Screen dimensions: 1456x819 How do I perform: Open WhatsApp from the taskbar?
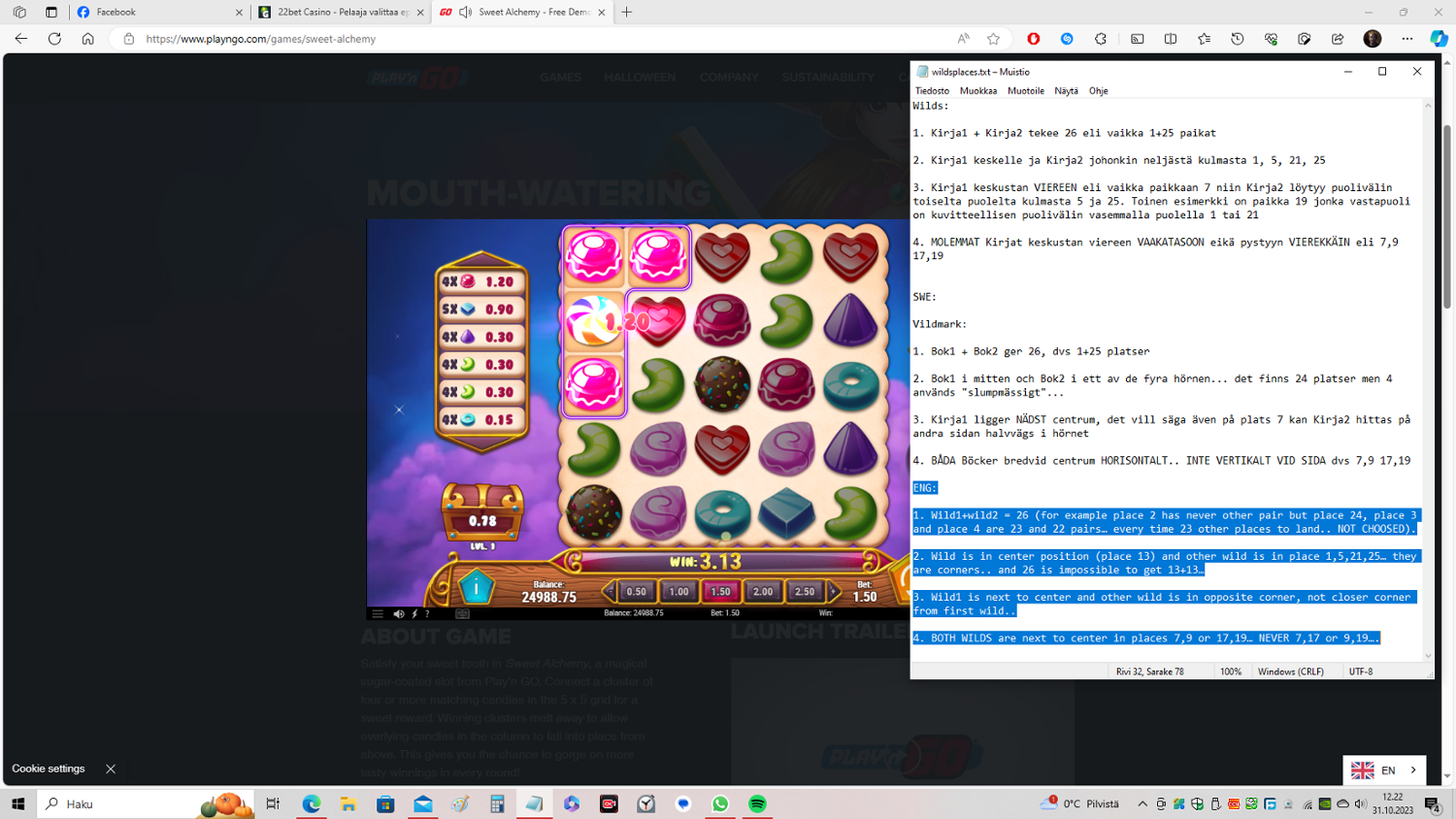click(720, 803)
